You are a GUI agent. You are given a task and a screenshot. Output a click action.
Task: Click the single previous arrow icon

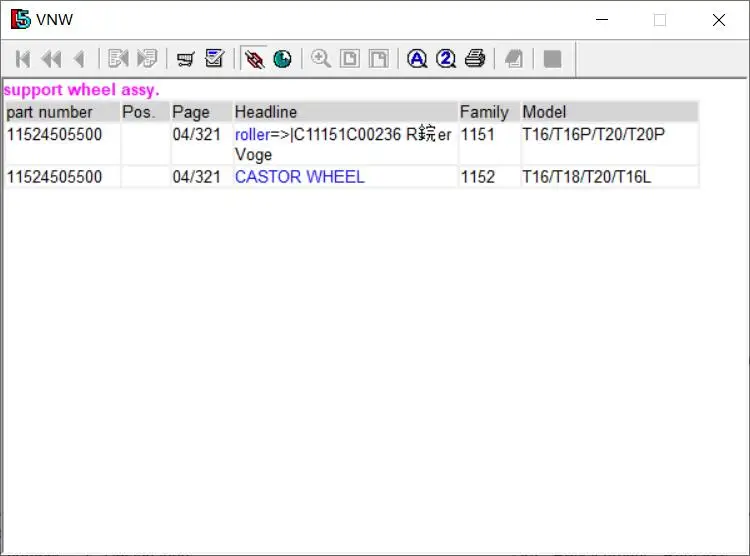point(78,59)
